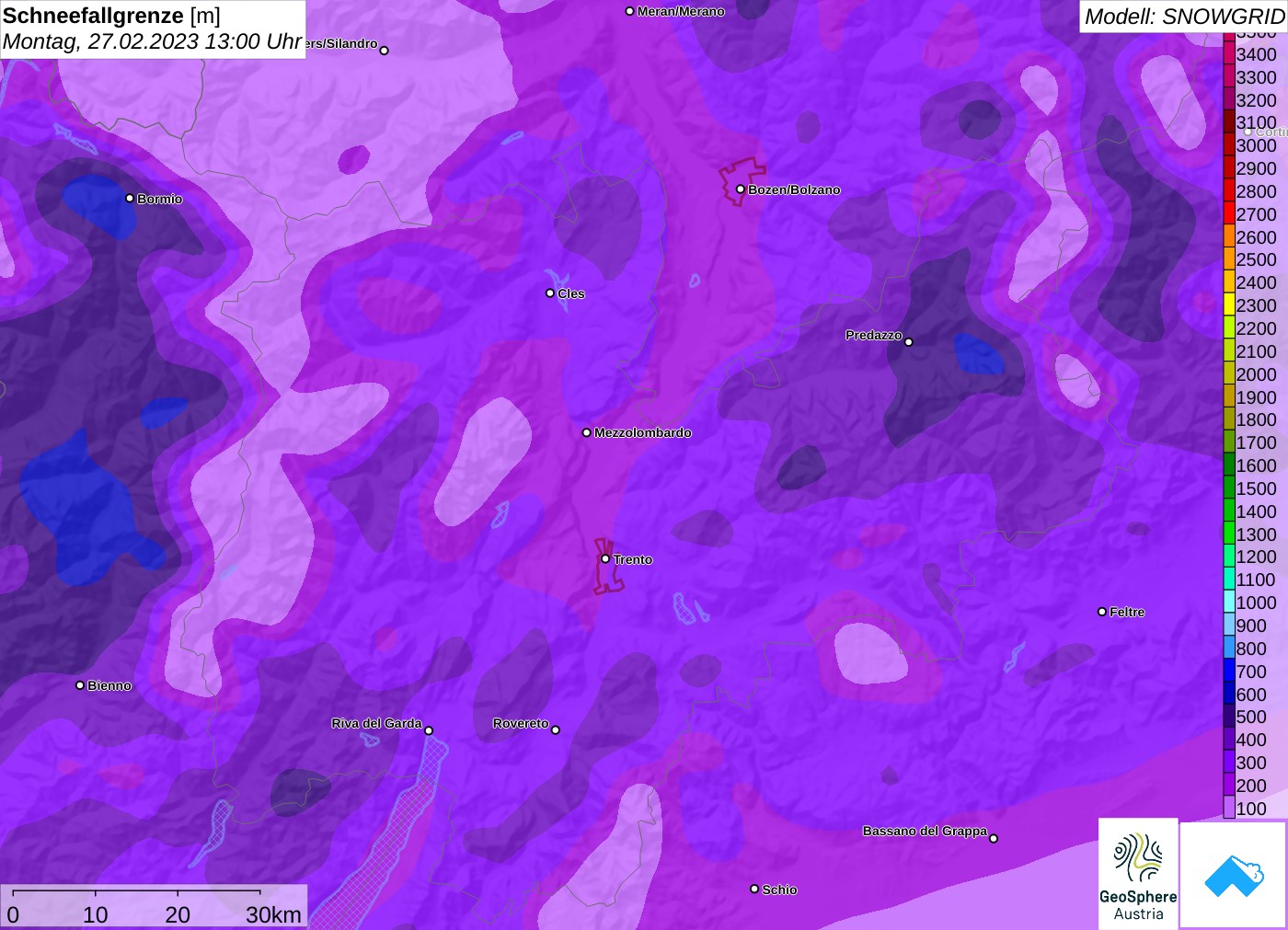Screen dimensions: 1288x930
Task: Select the Schio city marker dot
Action: (x=754, y=889)
